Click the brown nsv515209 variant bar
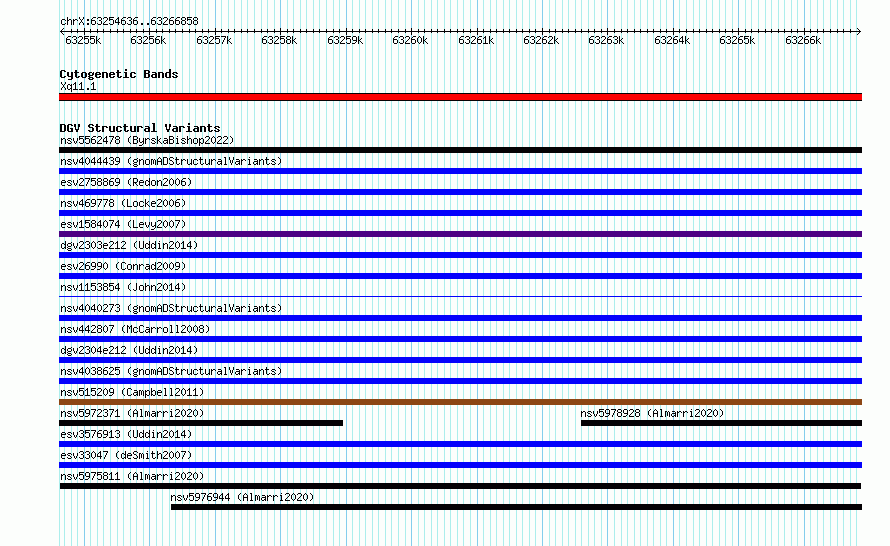This screenshot has width=890, height=546. tap(460, 402)
